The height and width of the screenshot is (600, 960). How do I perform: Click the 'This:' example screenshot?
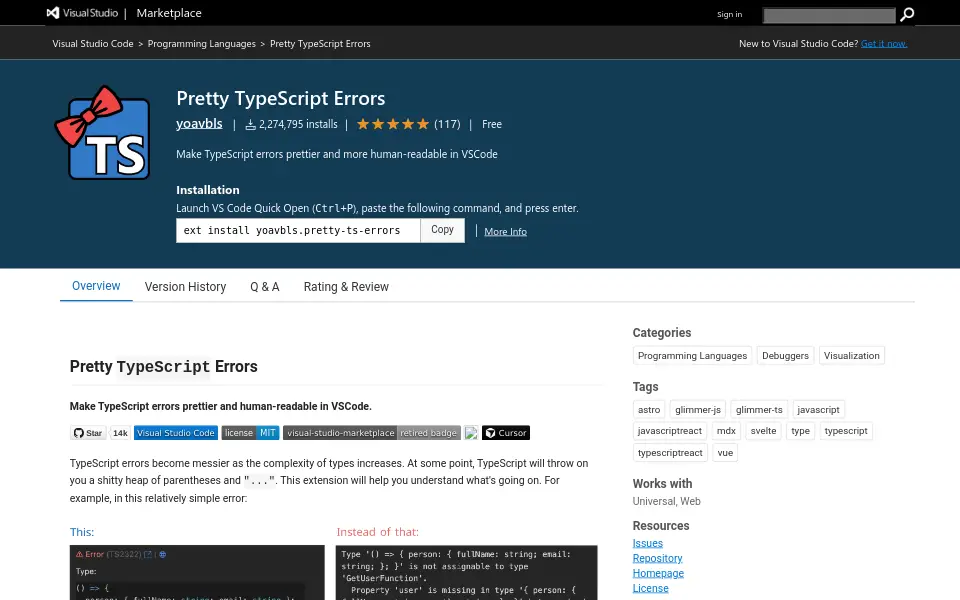click(197, 572)
